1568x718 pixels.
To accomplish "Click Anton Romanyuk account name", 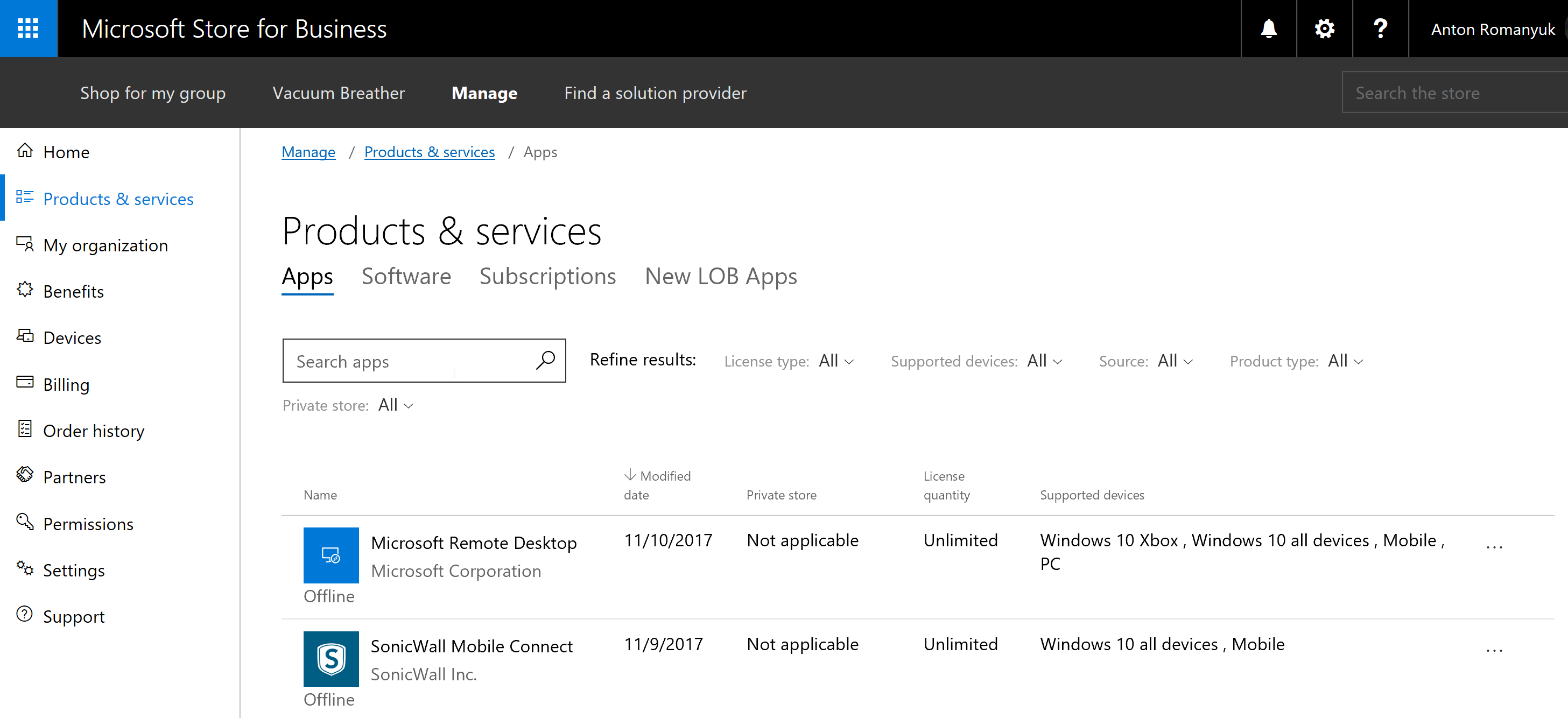I will 1493,29.
